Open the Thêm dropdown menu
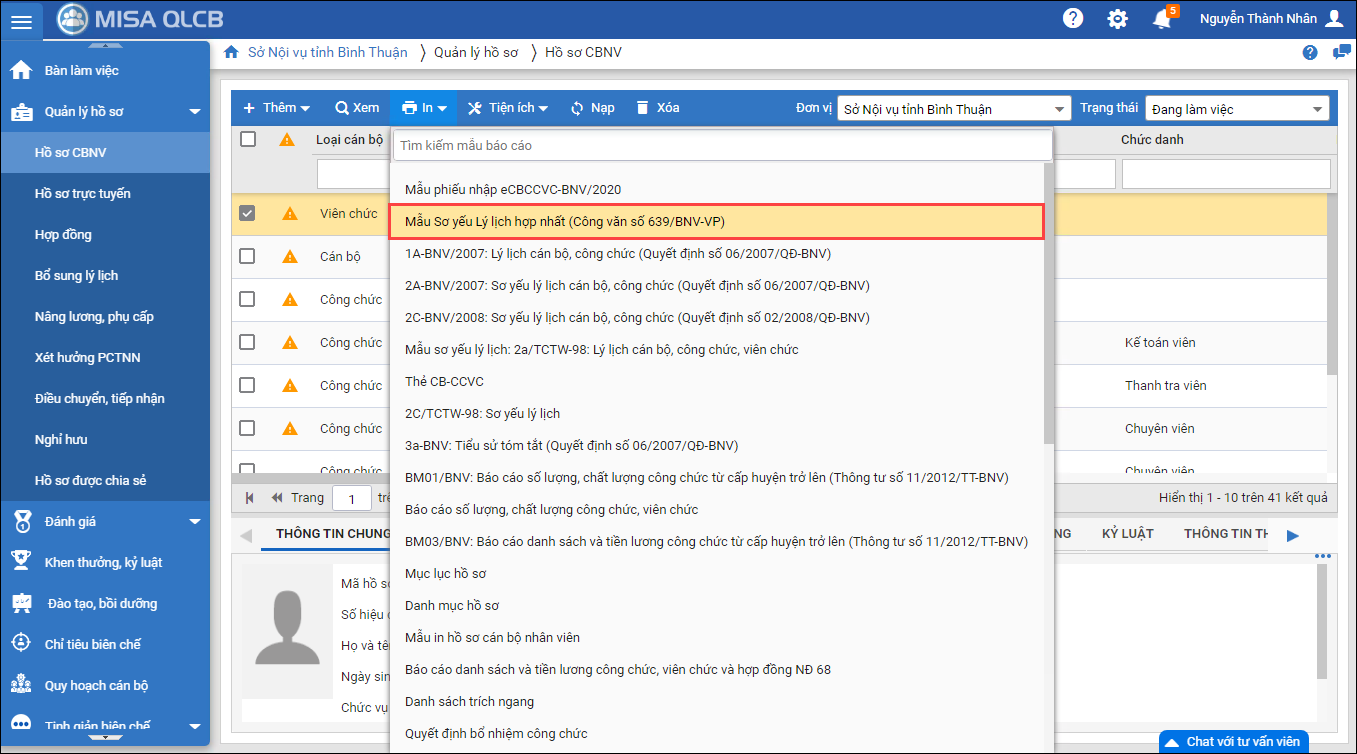This screenshot has width=1357, height=754. coord(276,108)
